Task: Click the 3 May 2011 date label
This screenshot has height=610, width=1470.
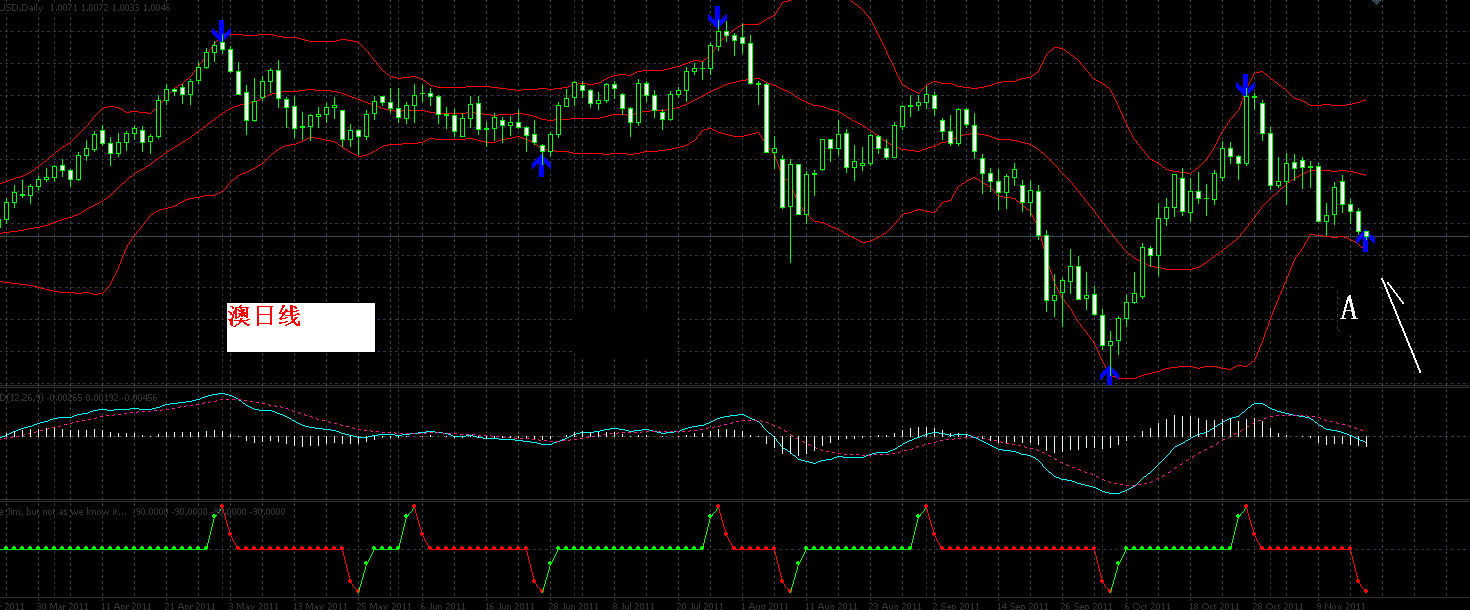Action: 255,605
